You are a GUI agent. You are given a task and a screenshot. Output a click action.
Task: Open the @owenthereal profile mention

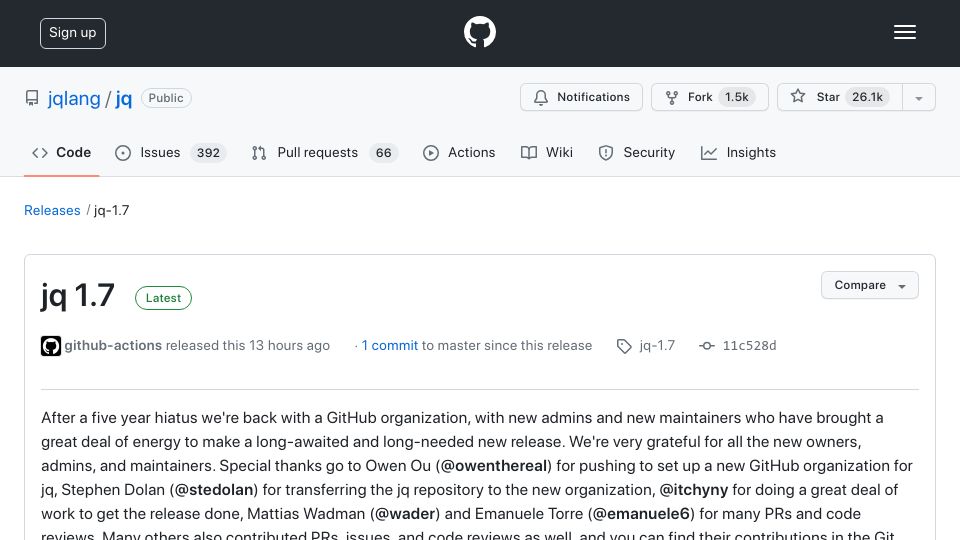493,466
